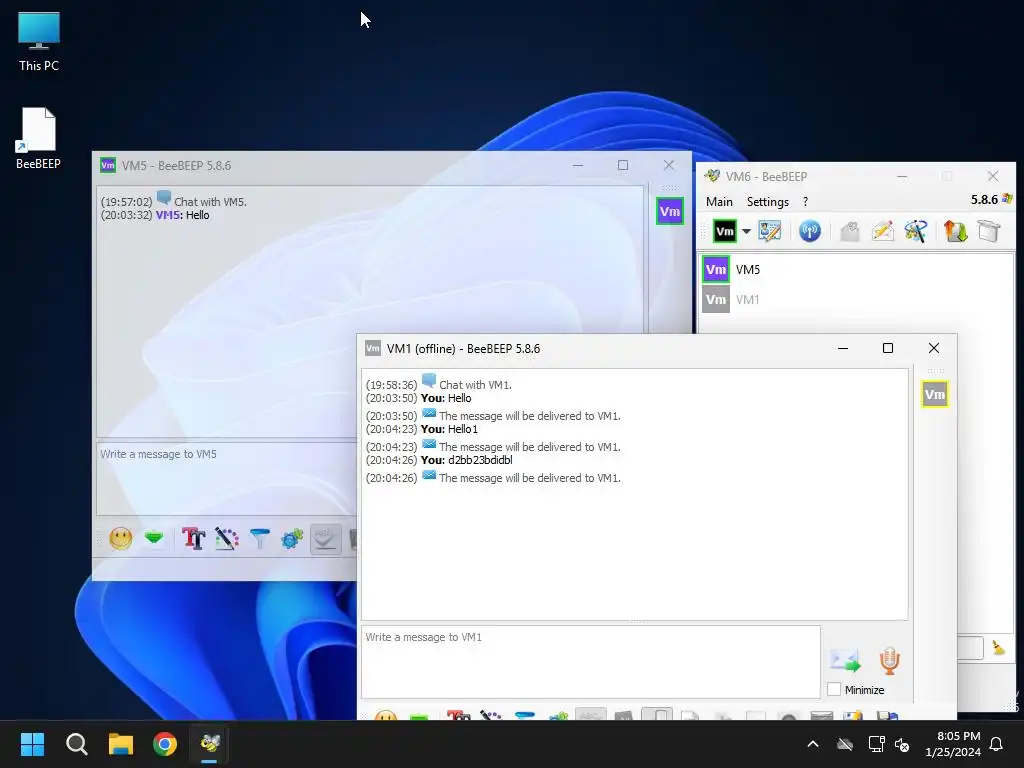Click the 'You: d2bb23bdidbl' message text

click(467, 460)
